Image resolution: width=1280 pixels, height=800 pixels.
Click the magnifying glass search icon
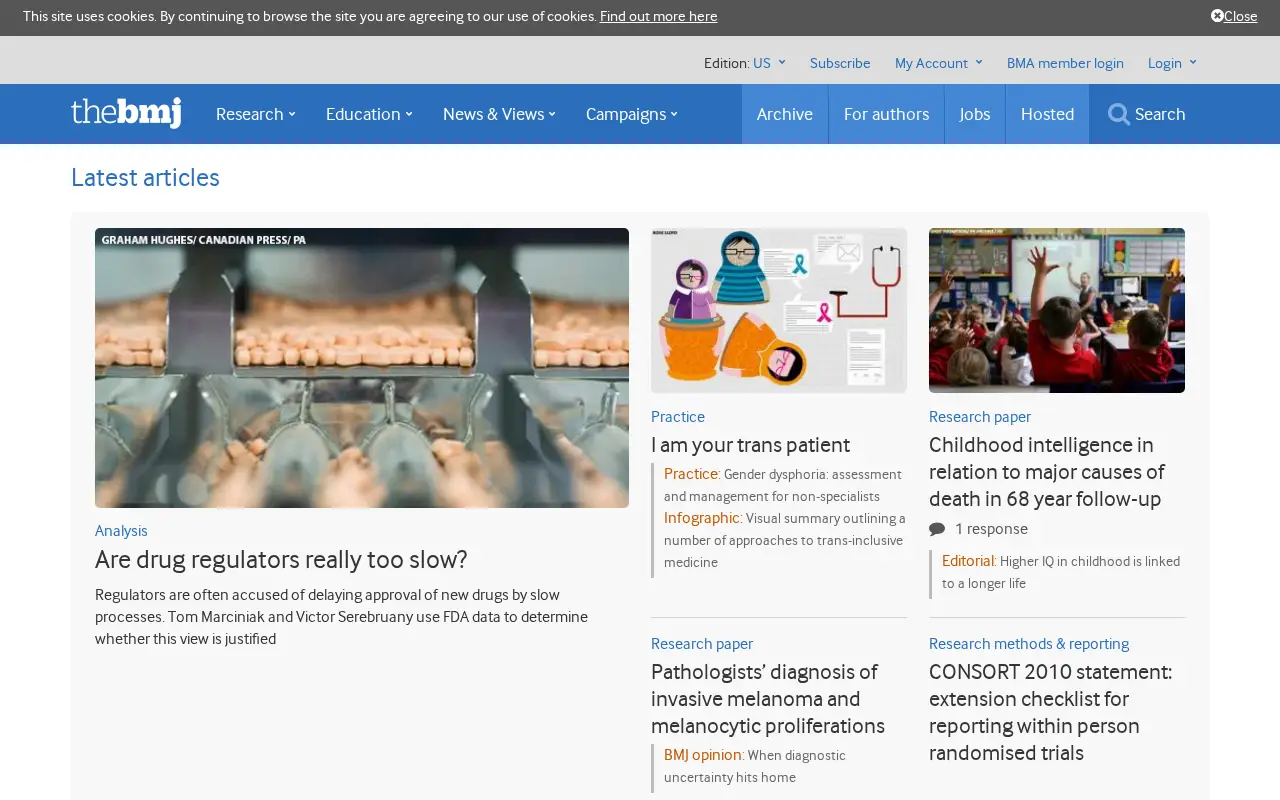pyautogui.click(x=1119, y=114)
